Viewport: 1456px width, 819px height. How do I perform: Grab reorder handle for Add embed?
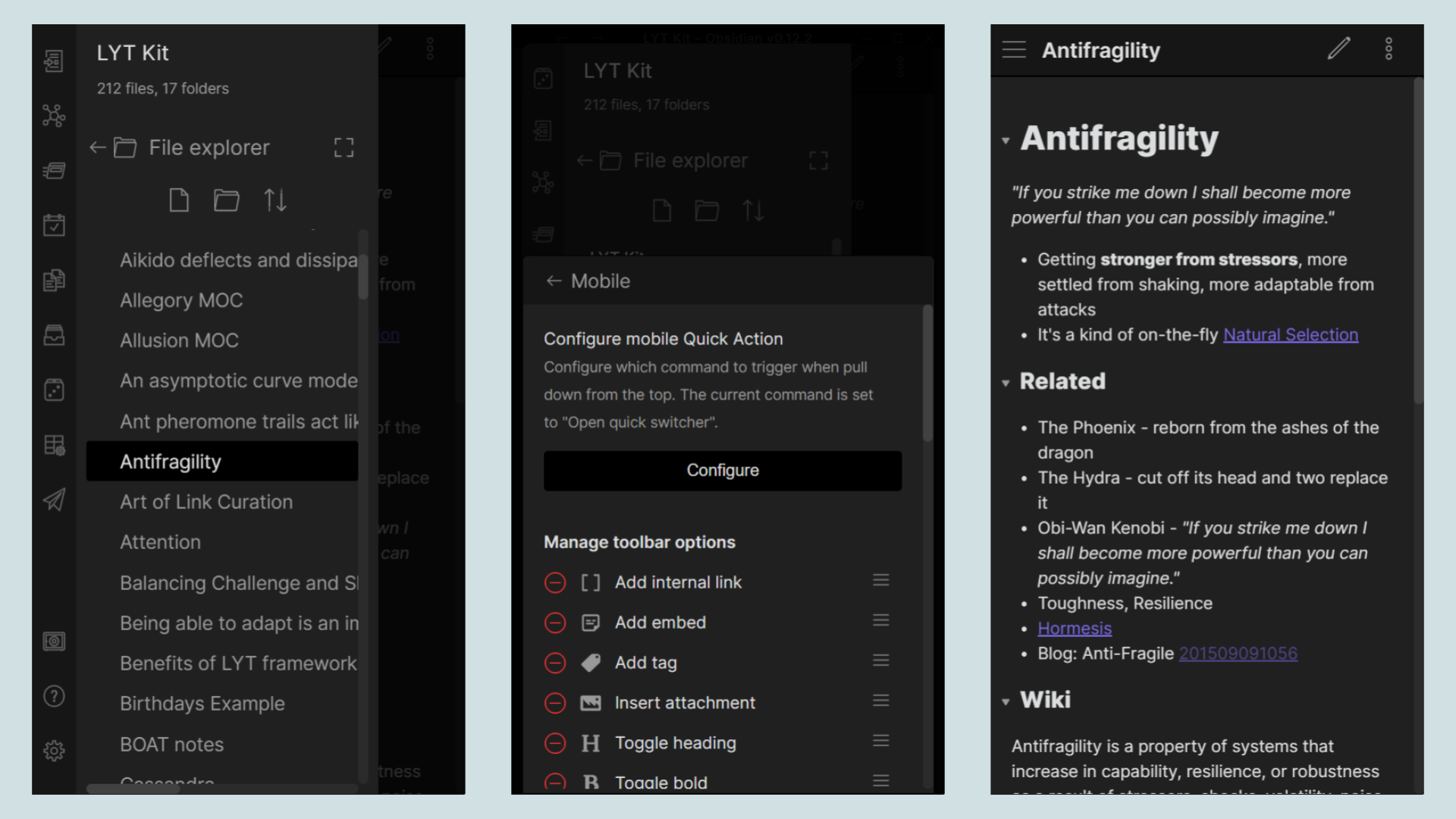(x=880, y=620)
